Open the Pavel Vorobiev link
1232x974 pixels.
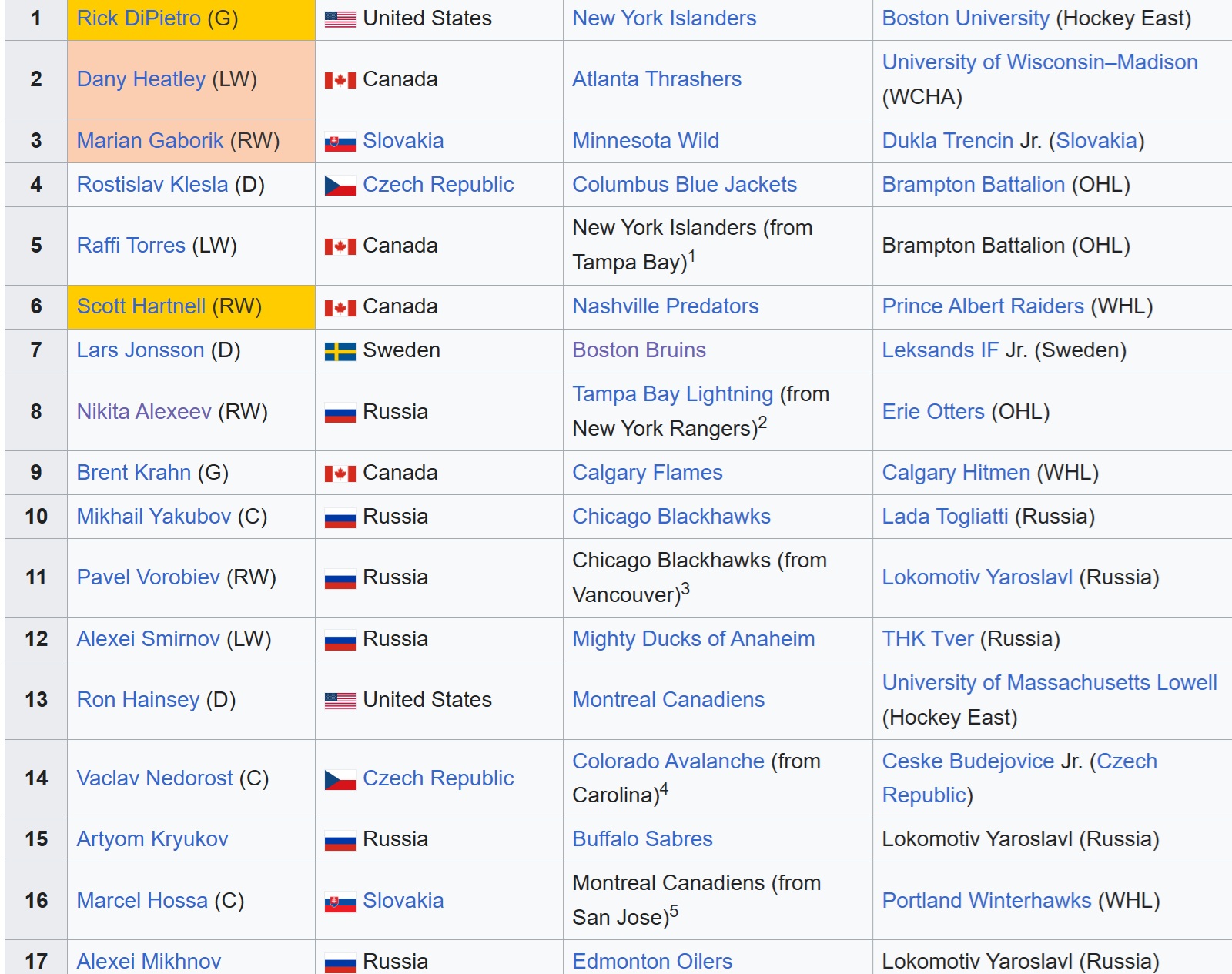click(149, 577)
